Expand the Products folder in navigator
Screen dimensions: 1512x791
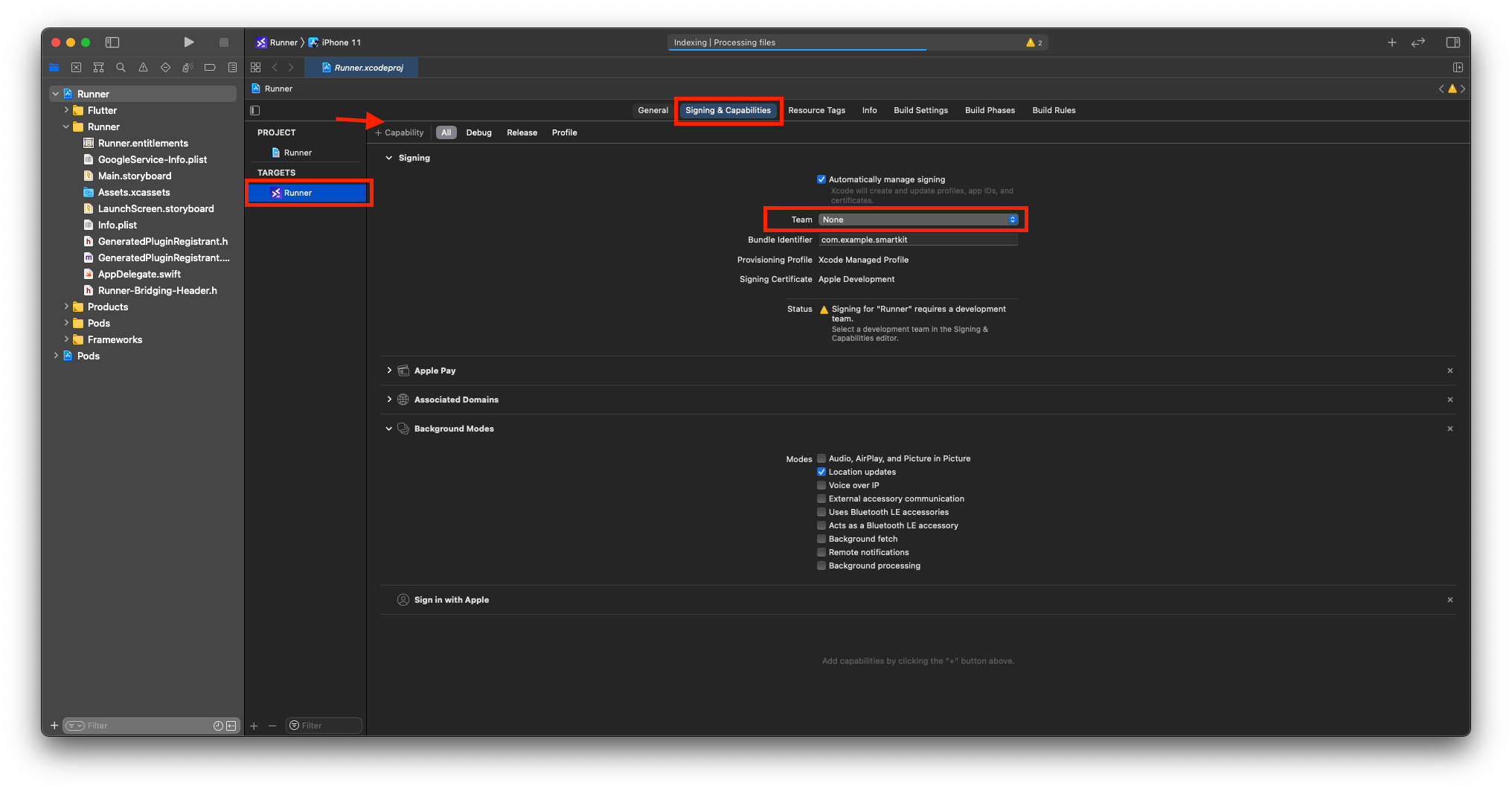(x=66, y=307)
